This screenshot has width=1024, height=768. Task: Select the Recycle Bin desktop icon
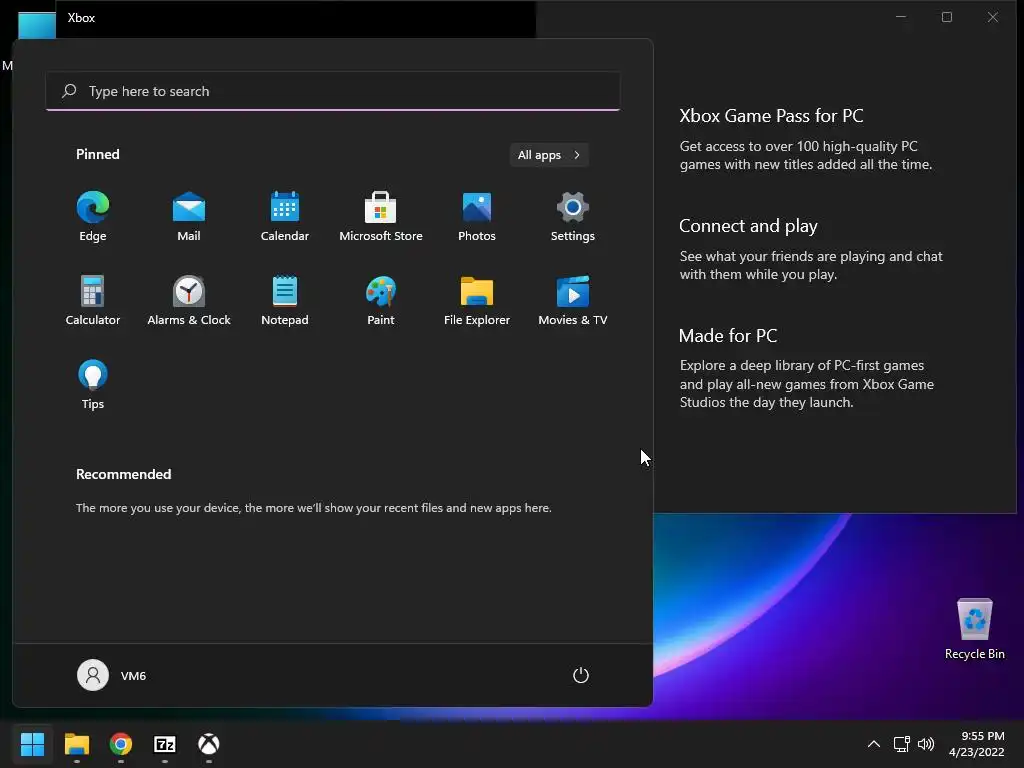pyautogui.click(x=974, y=629)
